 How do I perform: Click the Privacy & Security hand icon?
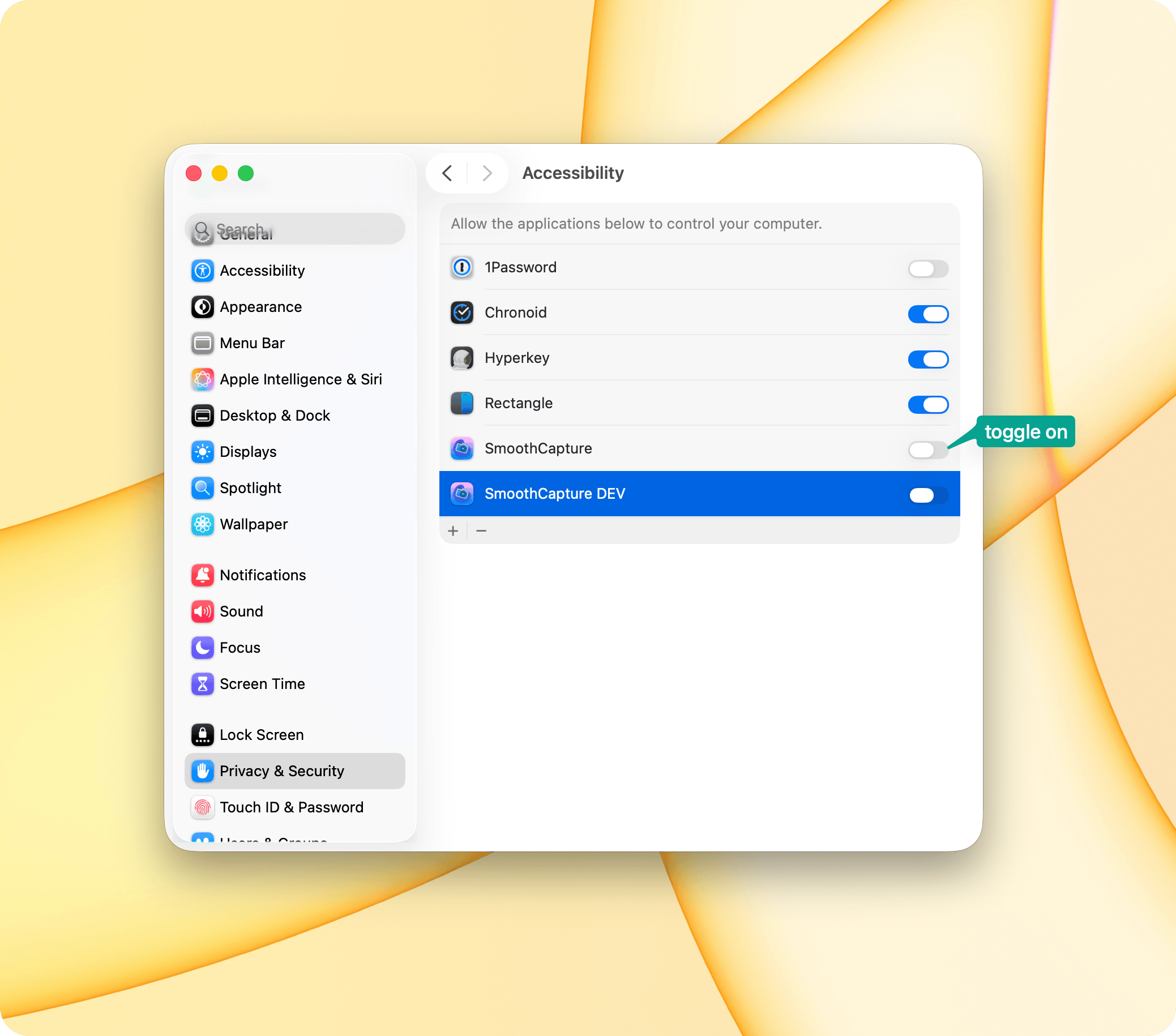203,771
